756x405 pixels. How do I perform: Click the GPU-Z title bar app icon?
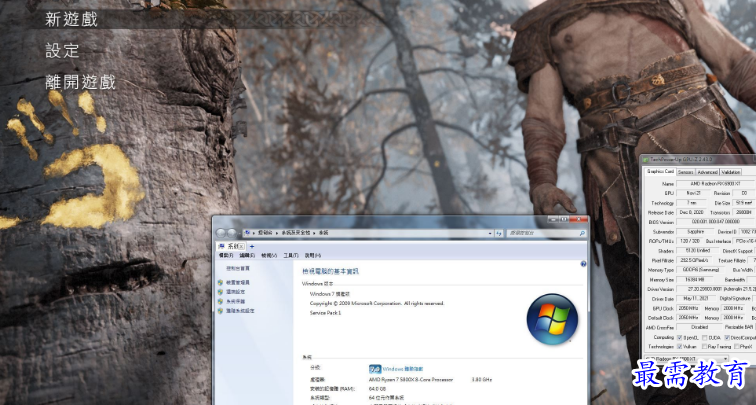click(x=646, y=160)
